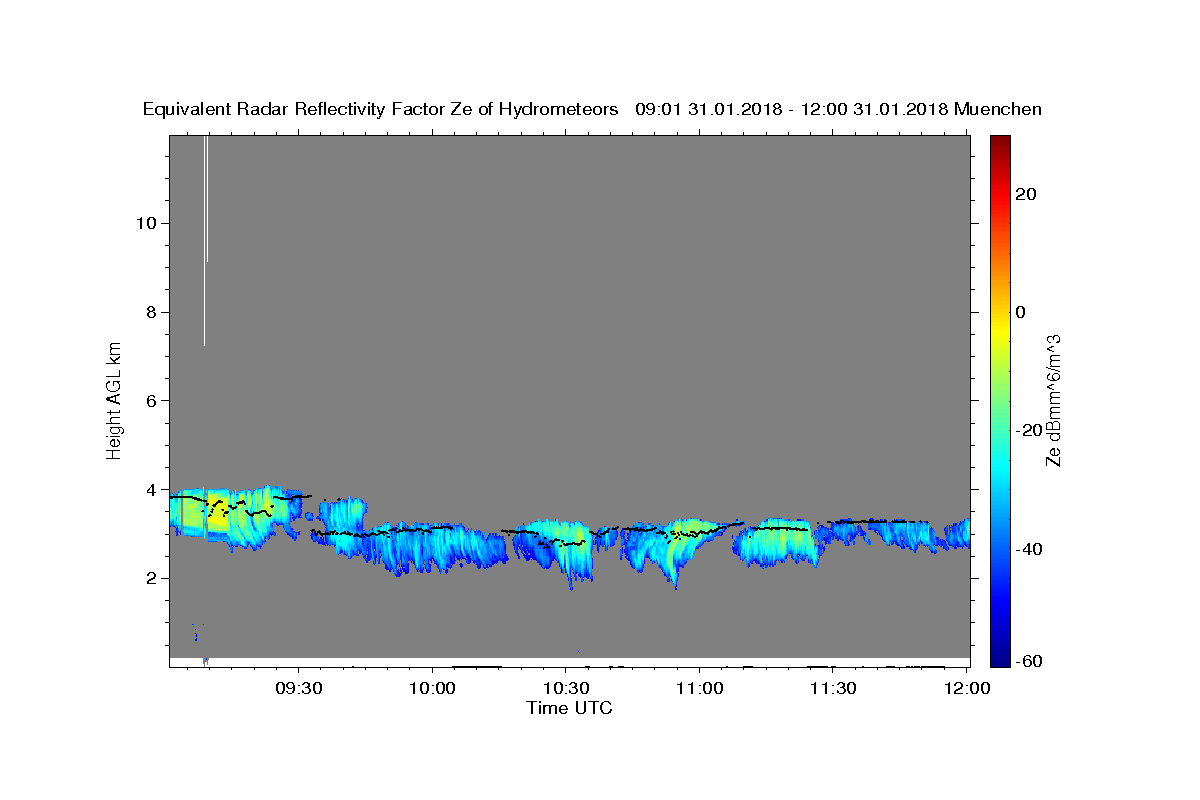Click colorbar tick value 20

(x=1025, y=194)
